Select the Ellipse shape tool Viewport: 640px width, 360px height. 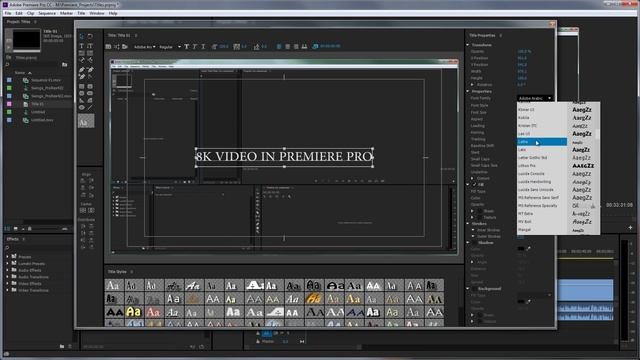82,107
